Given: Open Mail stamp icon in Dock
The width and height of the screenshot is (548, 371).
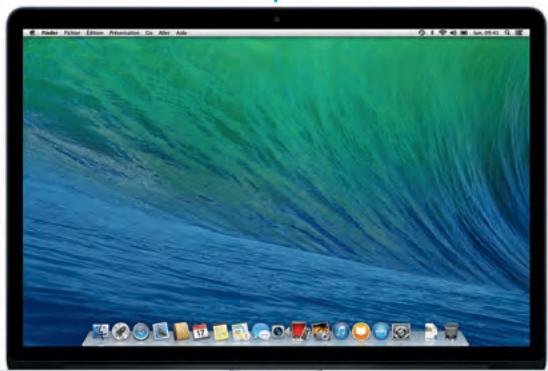Looking at the screenshot, I should point(161,330).
